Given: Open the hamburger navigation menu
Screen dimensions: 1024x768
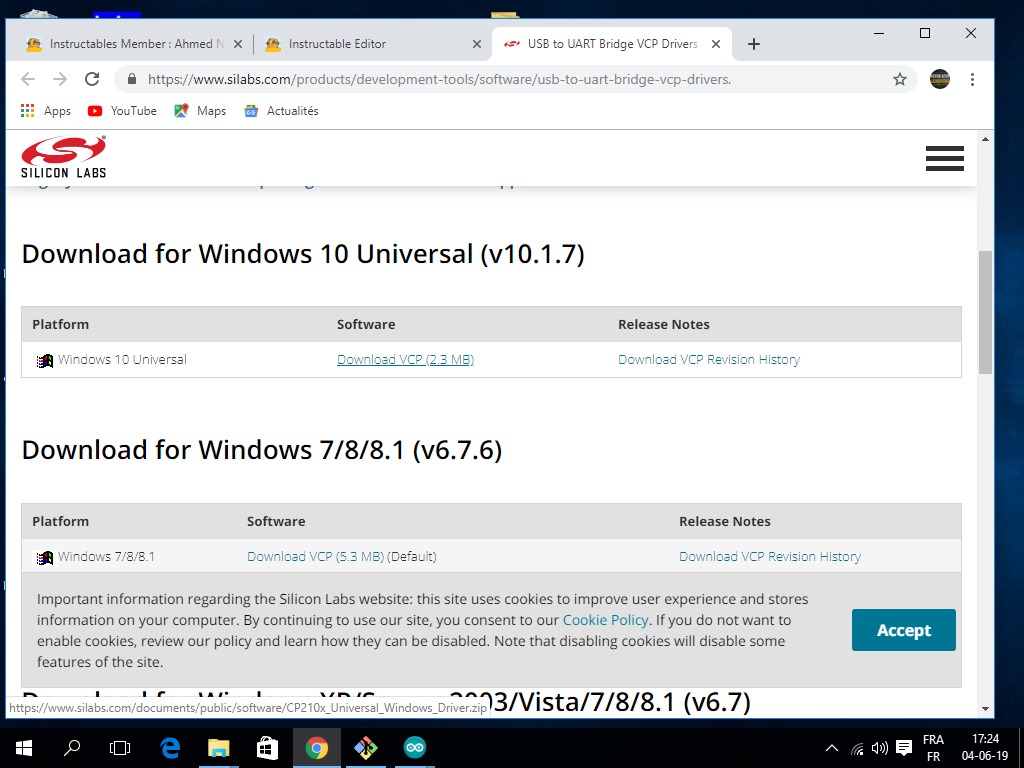Looking at the screenshot, I should click(x=944, y=159).
